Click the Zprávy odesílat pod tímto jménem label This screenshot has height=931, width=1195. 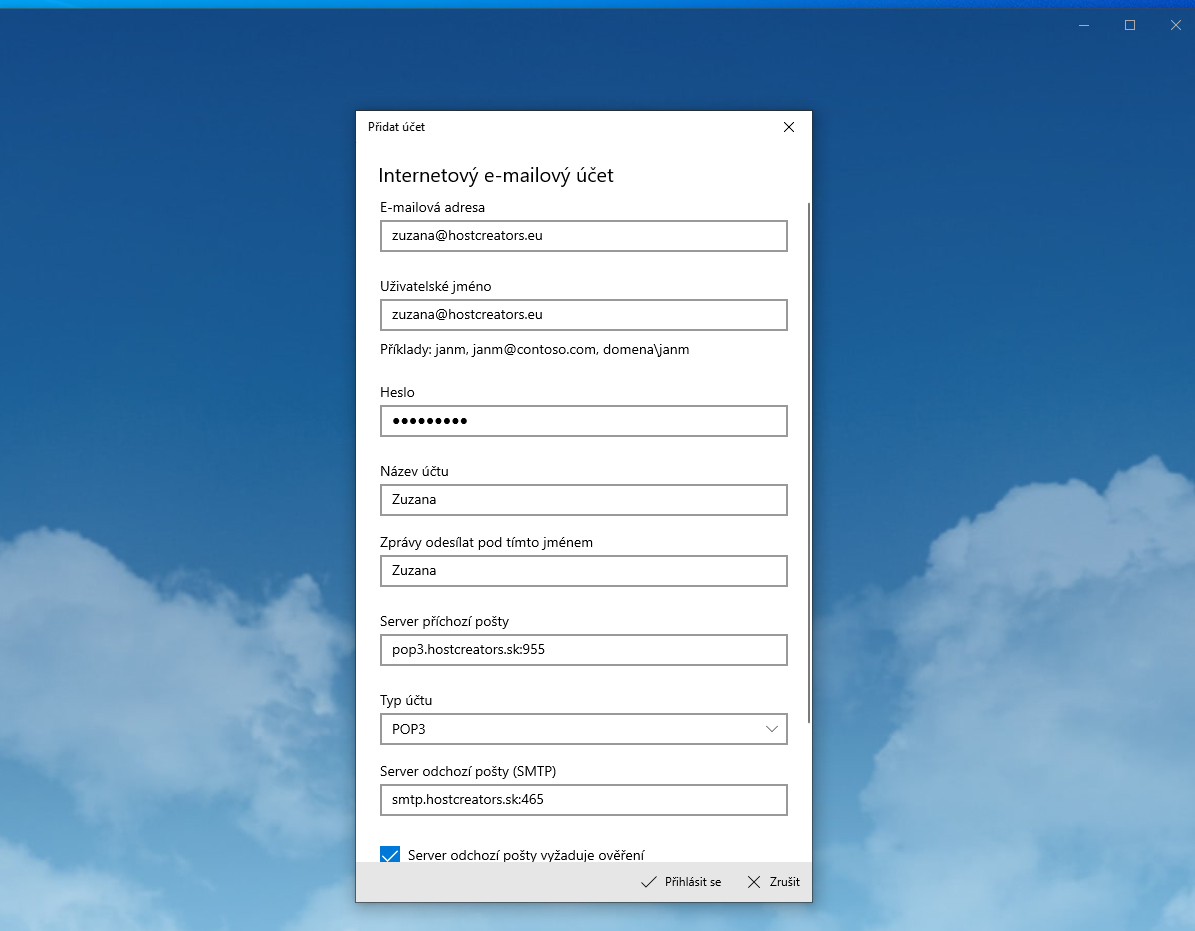[486, 542]
